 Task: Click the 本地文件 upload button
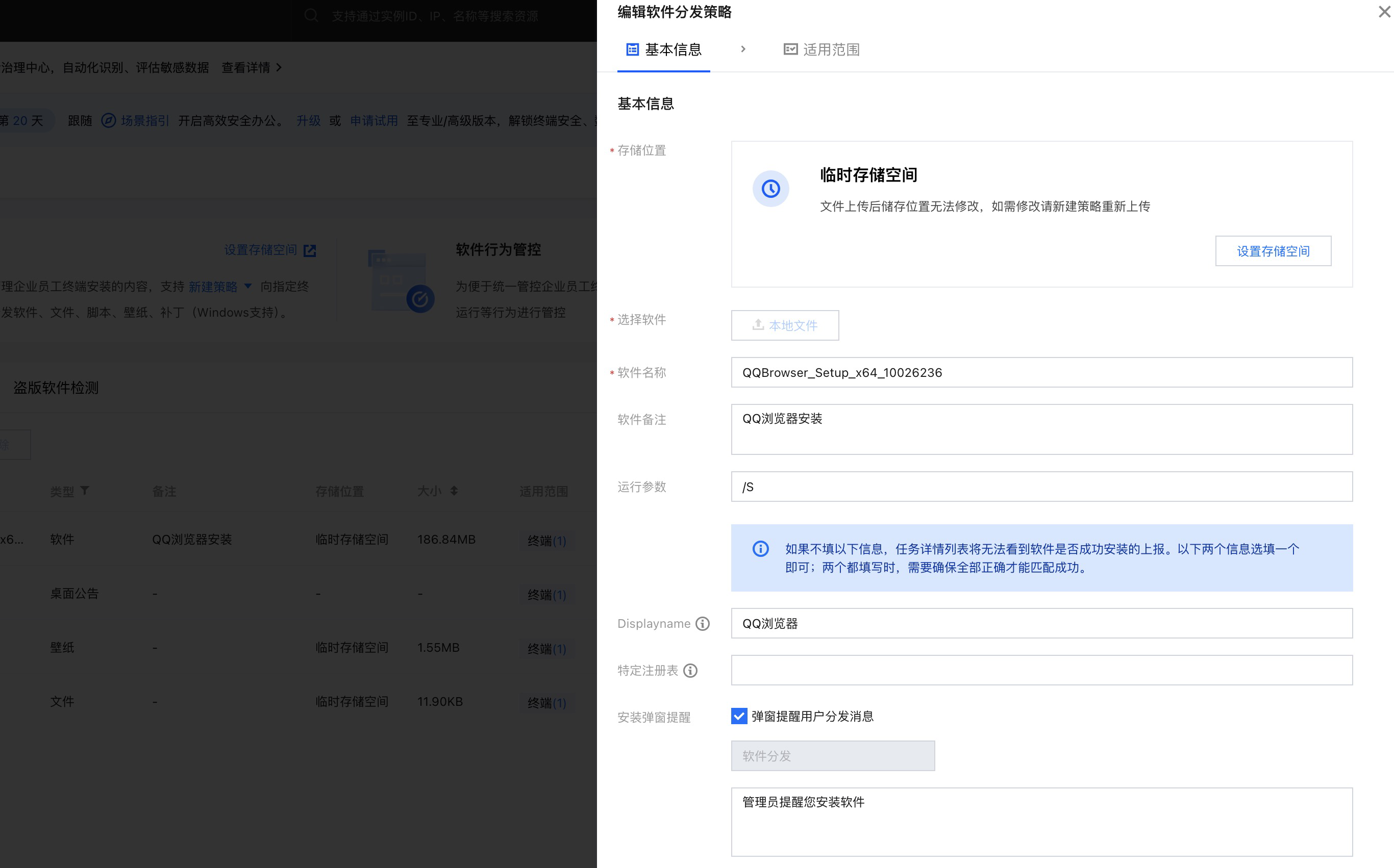(x=785, y=325)
